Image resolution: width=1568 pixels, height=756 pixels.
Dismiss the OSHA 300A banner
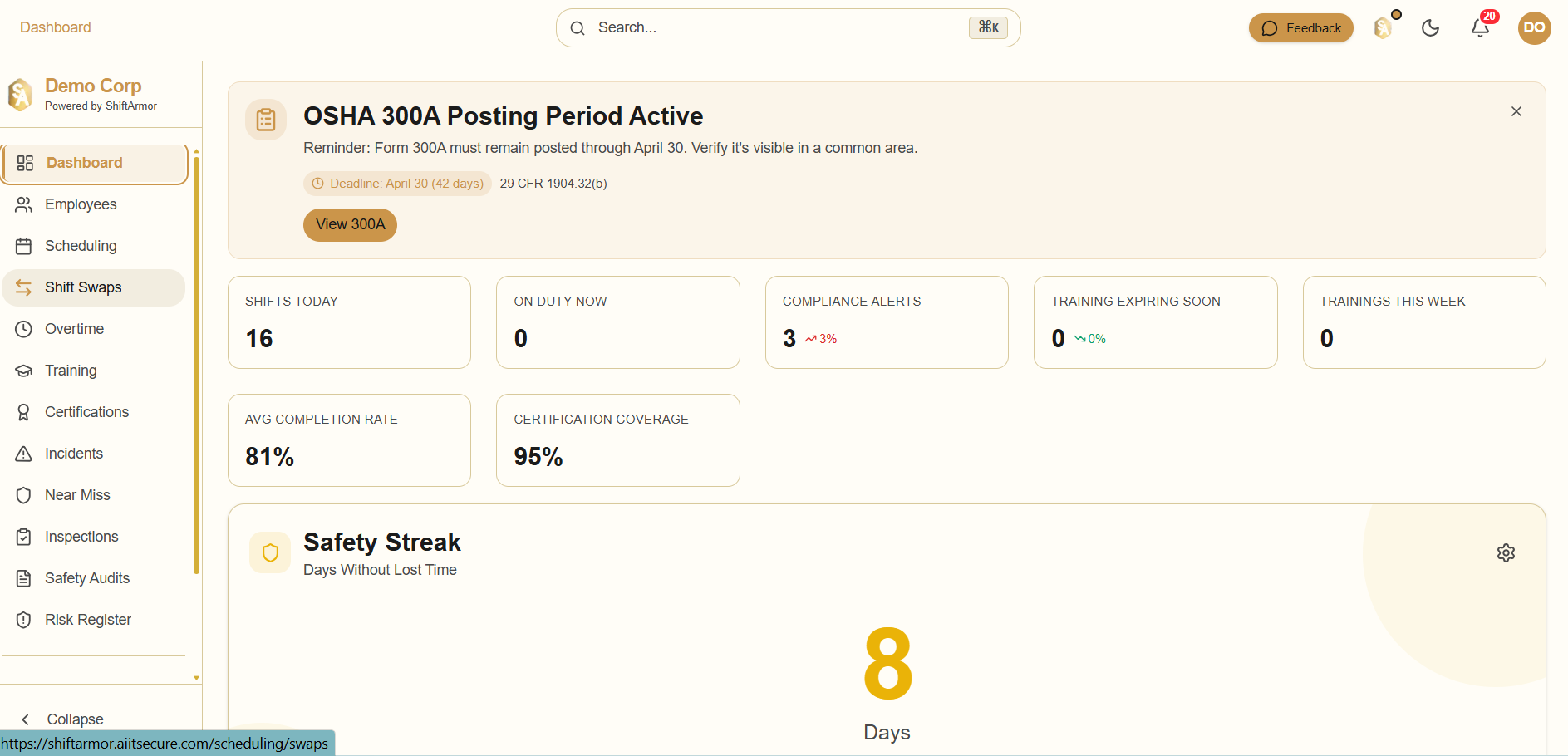pos(1516,111)
